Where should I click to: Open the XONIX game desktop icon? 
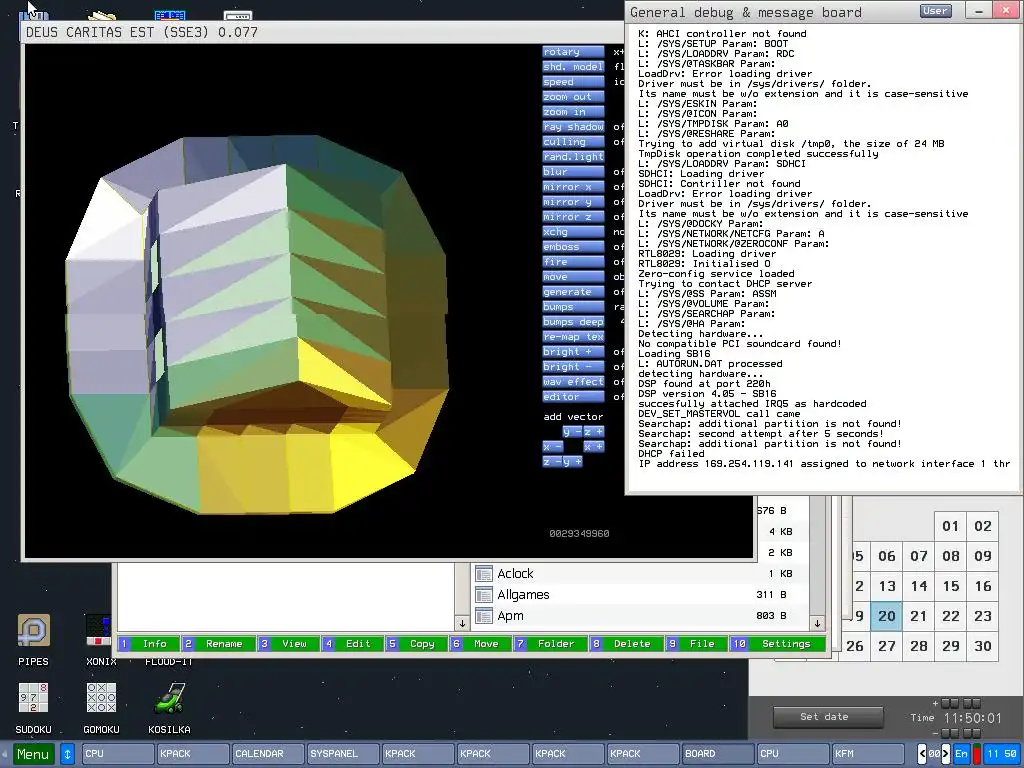(x=99, y=630)
